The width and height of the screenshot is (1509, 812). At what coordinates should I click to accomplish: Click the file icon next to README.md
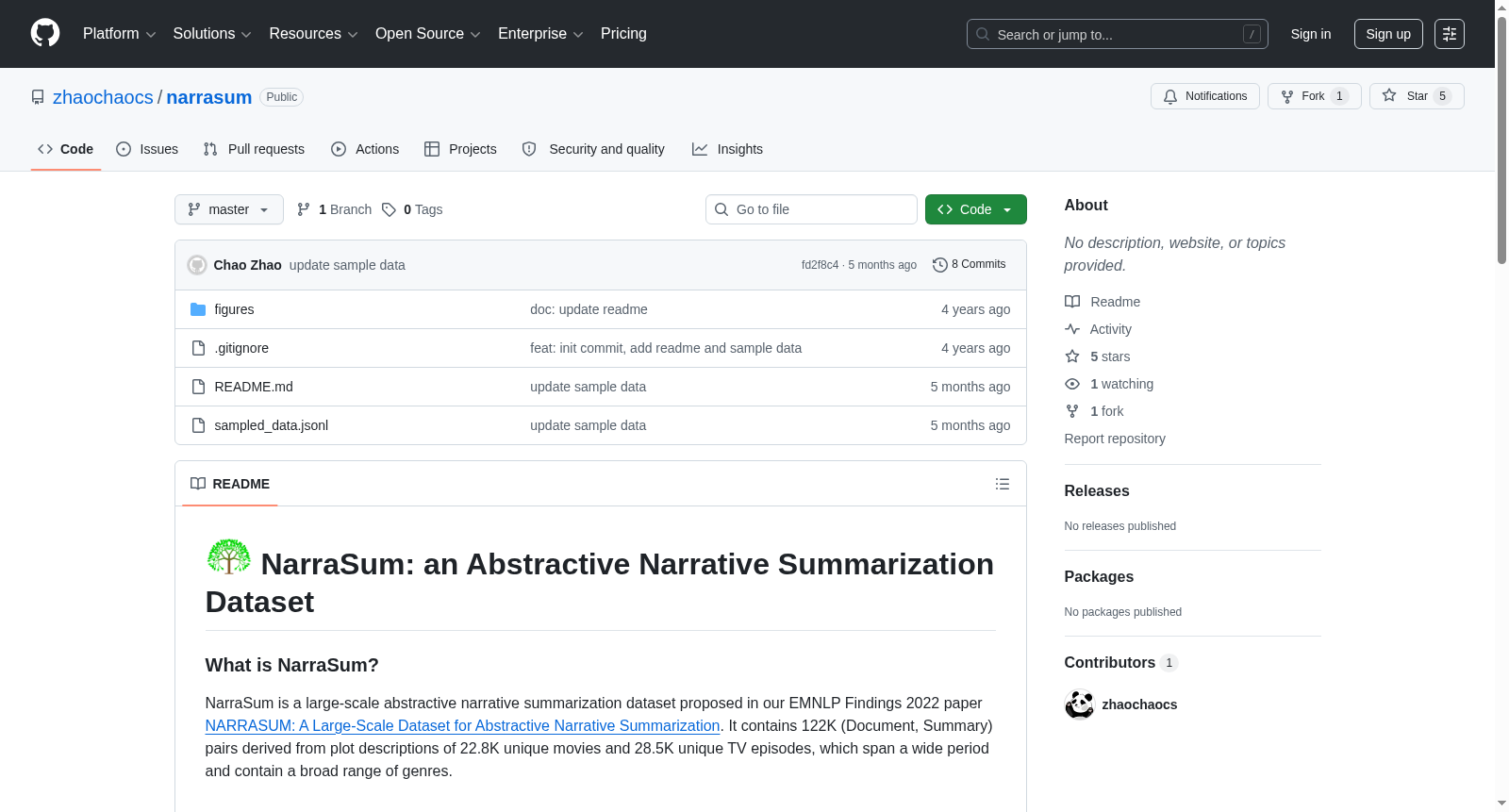pos(198,387)
